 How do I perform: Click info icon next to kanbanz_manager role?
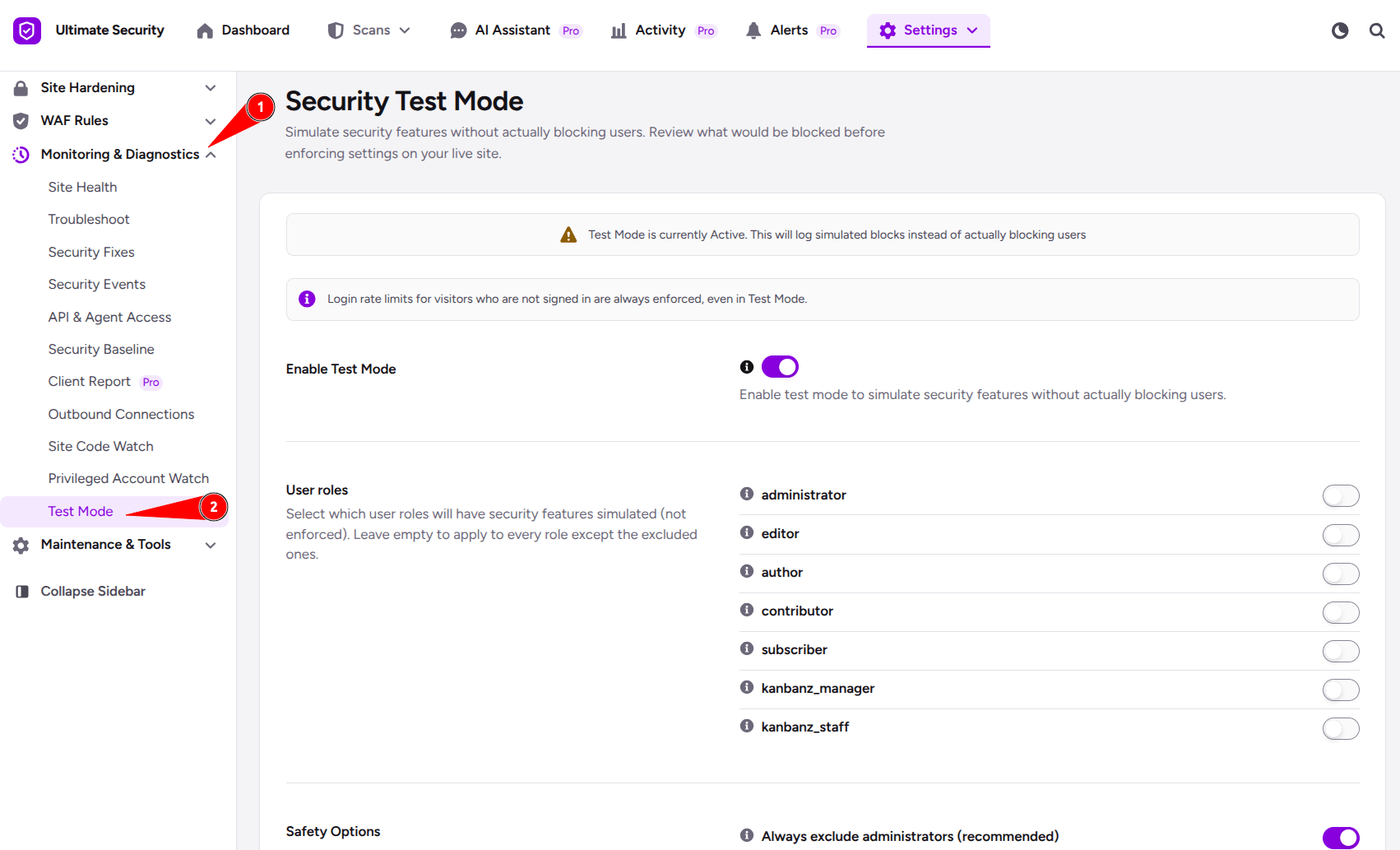(x=747, y=687)
